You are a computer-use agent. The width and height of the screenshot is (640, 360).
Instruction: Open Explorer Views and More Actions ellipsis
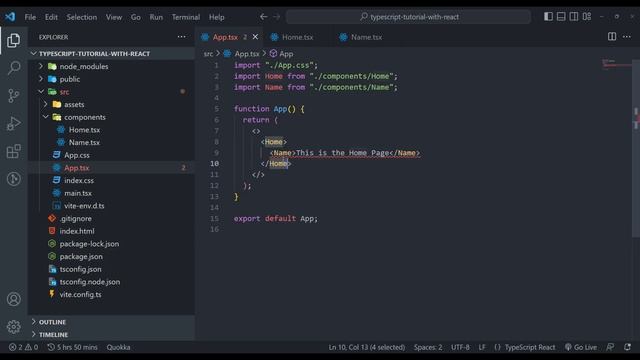(x=181, y=37)
